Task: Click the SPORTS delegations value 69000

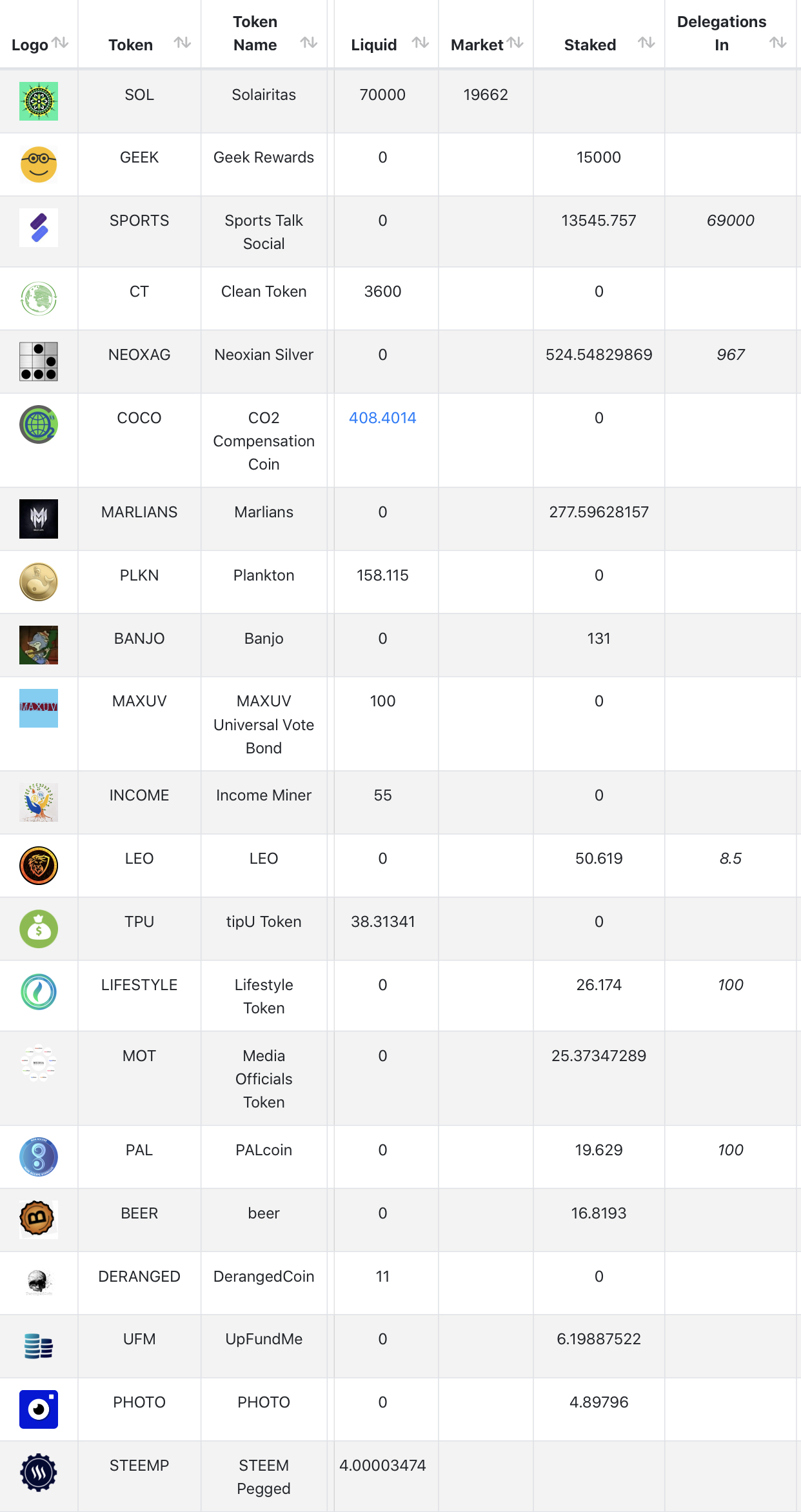Action: (730, 221)
